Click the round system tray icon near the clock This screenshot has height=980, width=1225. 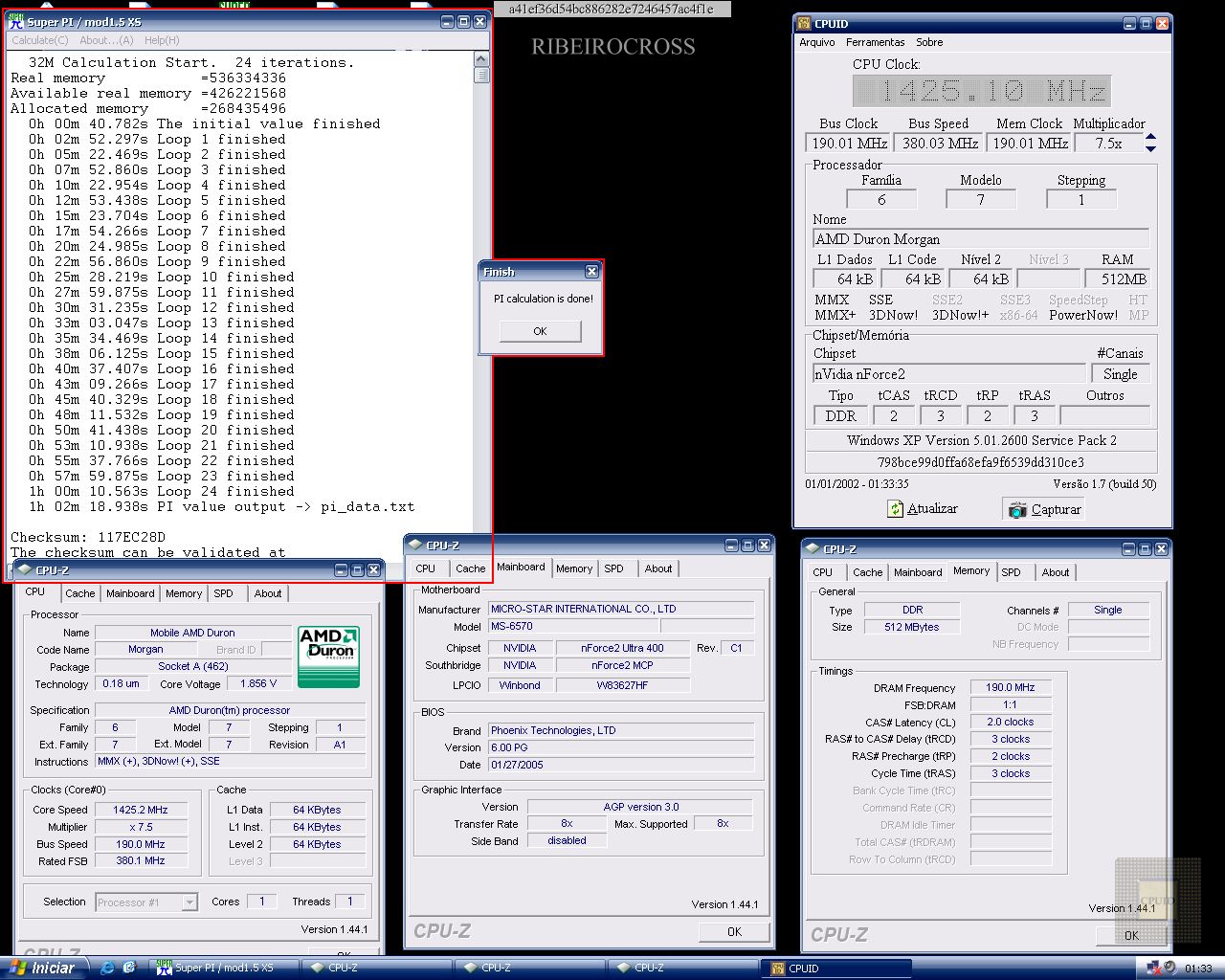tap(1170, 969)
